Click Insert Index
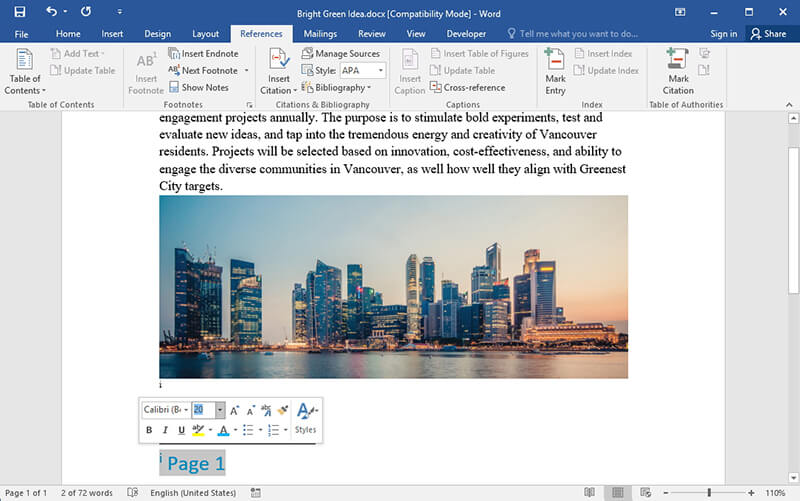The height and width of the screenshot is (501, 800). [x=603, y=53]
